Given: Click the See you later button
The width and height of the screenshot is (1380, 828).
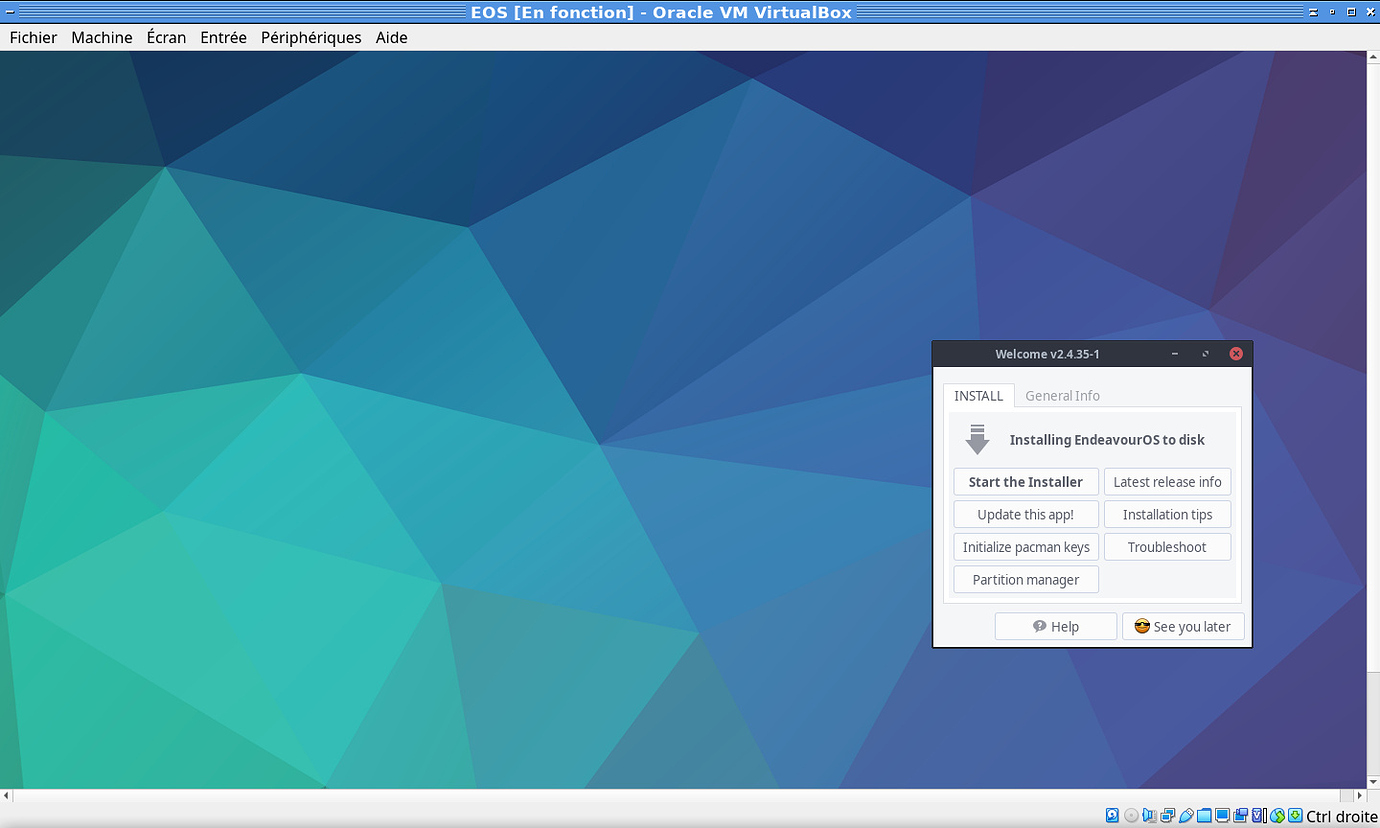Looking at the screenshot, I should (1183, 626).
